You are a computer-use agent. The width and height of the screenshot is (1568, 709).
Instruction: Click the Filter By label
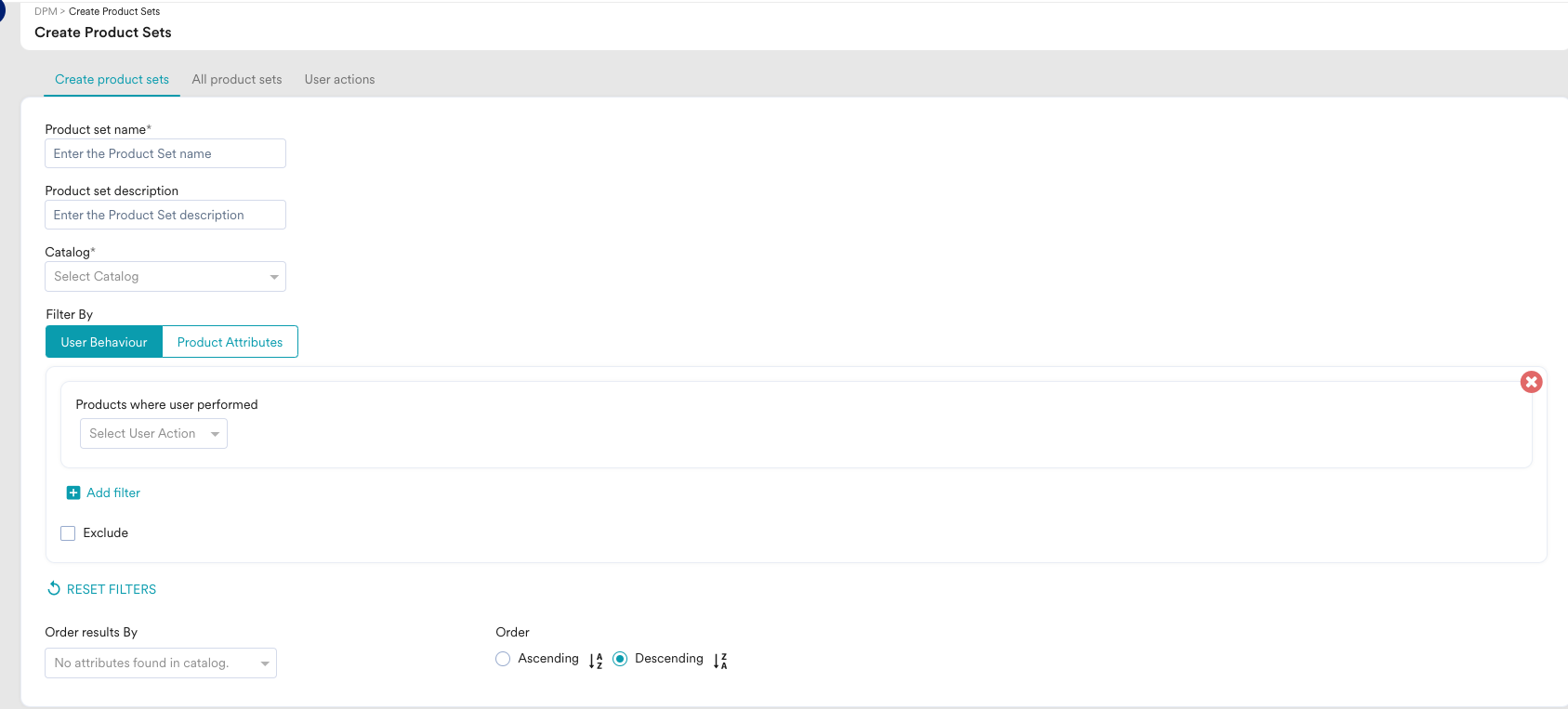click(x=70, y=314)
